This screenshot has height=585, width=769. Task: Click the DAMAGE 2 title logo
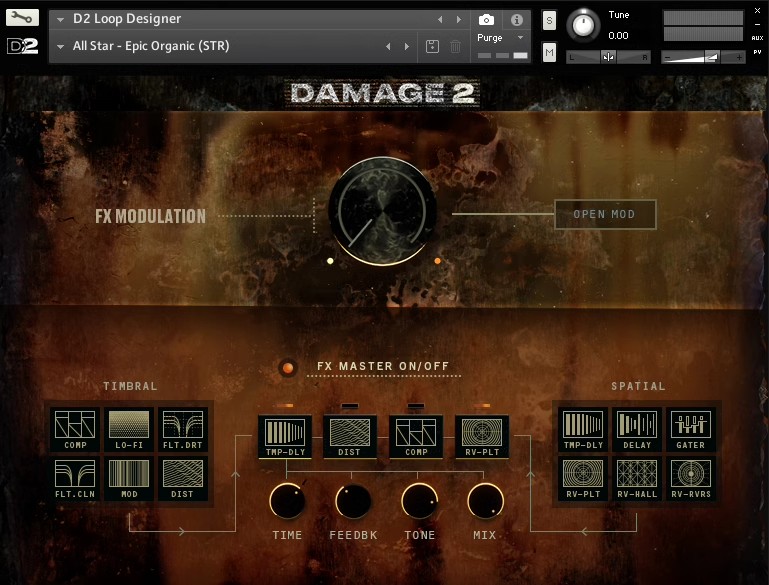[x=383, y=93]
